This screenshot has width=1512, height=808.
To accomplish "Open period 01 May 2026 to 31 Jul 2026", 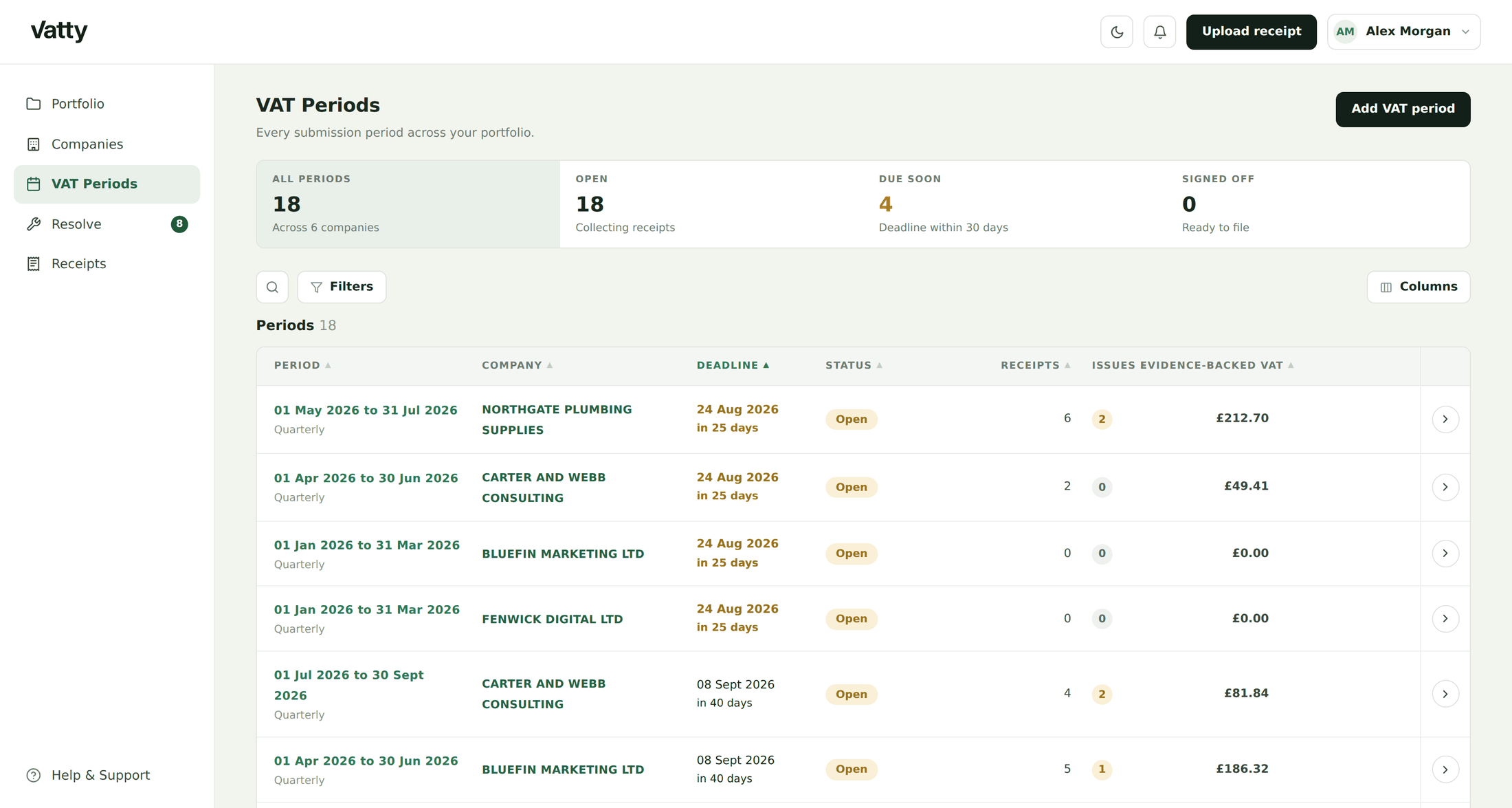I will (366, 411).
